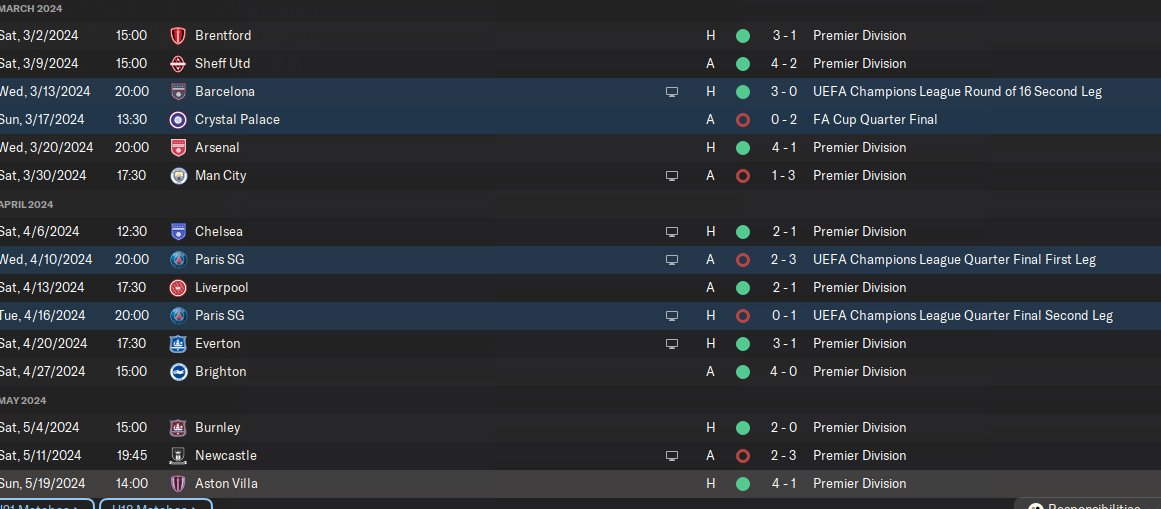
Task: Open the U18 Matches dropdown button
Action: [x=155, y=504]
